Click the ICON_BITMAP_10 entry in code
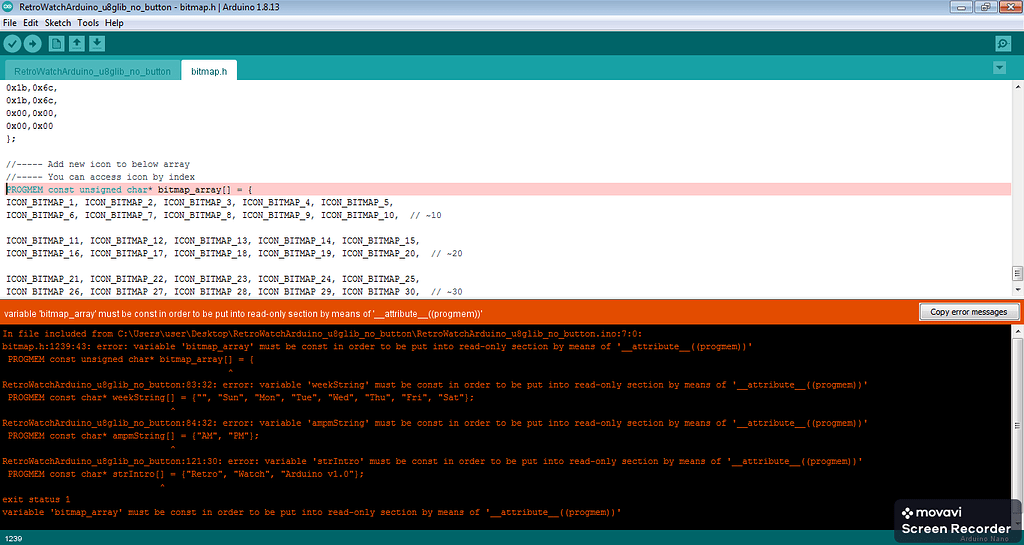The image size is (1024, 545). coord(358,215)
